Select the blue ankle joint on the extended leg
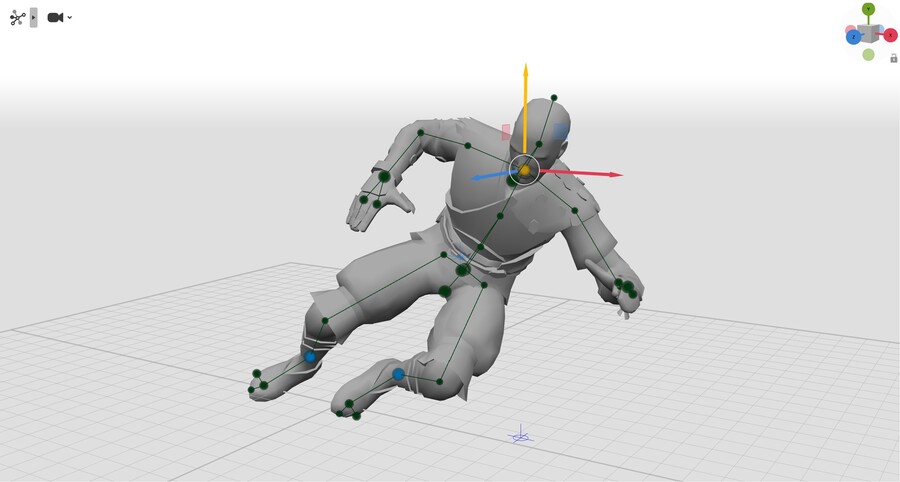The height and width of the screenshot is (482, 900). pos(310,356)
